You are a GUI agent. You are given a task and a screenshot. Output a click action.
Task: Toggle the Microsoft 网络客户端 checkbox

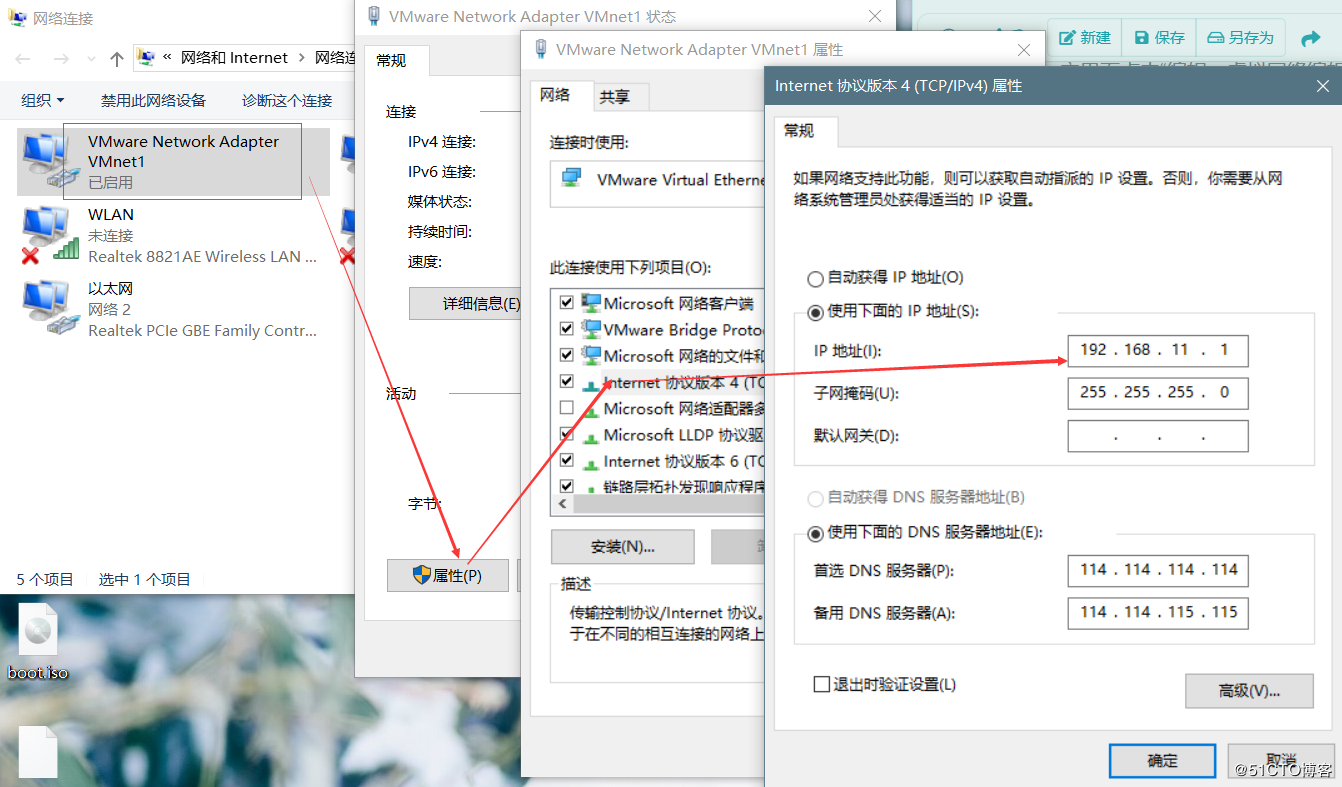click(x=567, y=303)
